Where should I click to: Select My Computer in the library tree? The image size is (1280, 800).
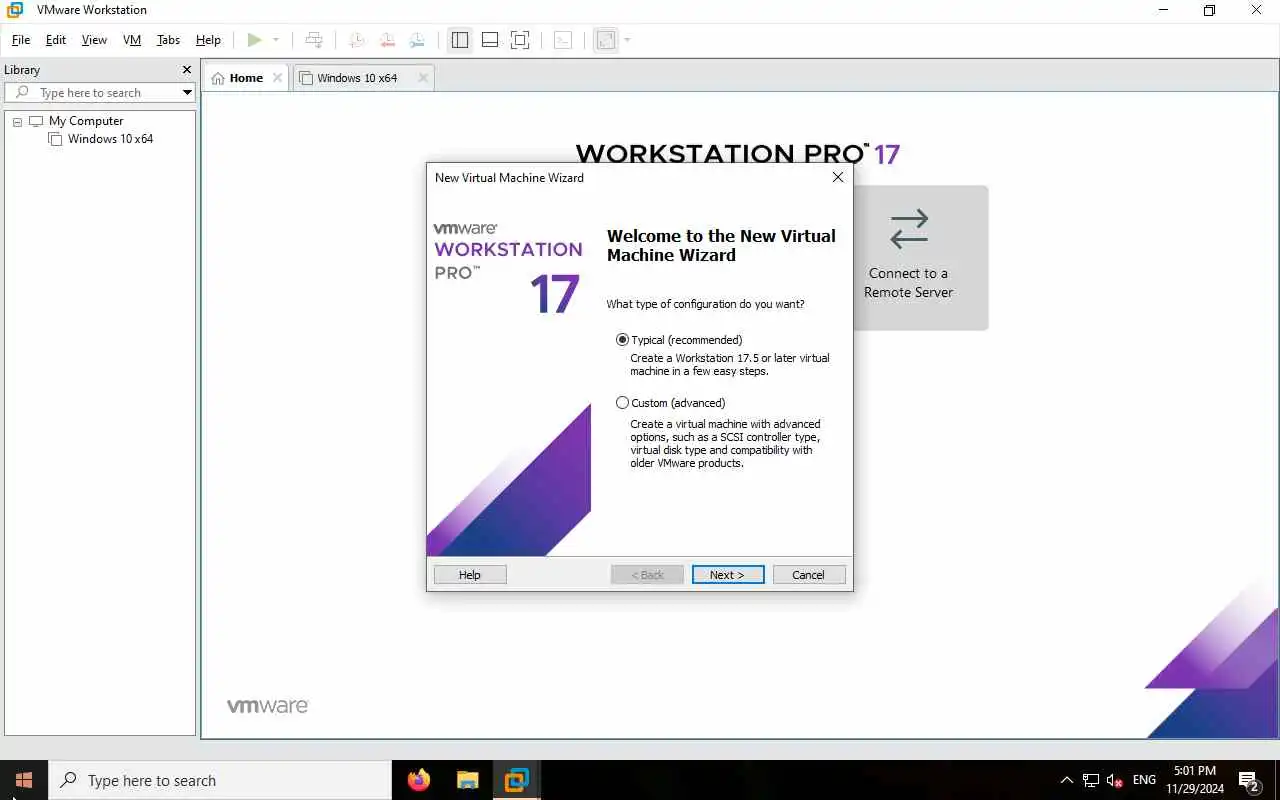86,121
